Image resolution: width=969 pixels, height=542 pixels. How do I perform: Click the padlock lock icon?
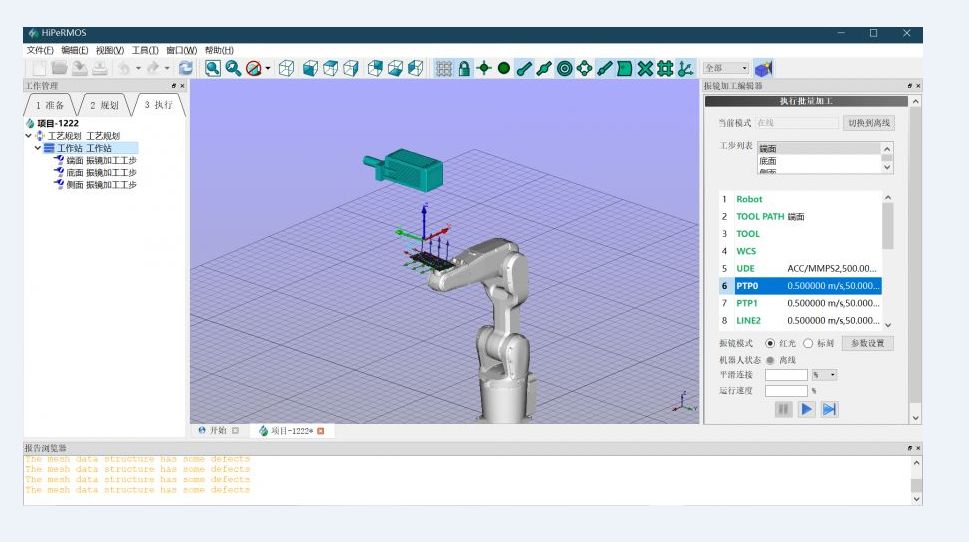[463, 68]
